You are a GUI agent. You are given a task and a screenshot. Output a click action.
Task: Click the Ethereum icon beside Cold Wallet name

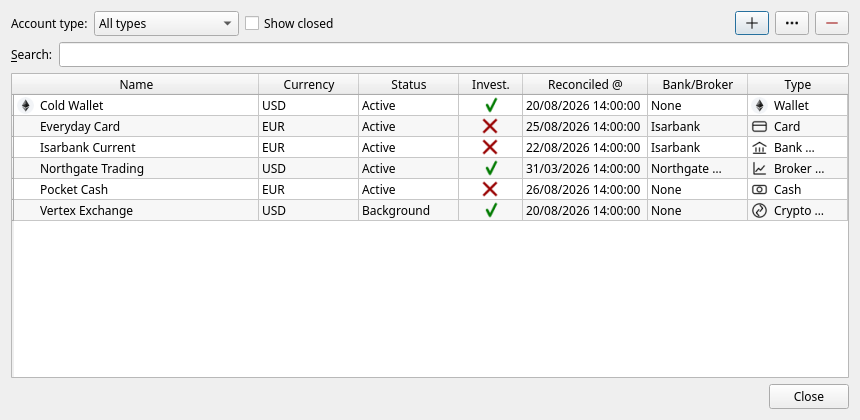click(x=25, y=105)
